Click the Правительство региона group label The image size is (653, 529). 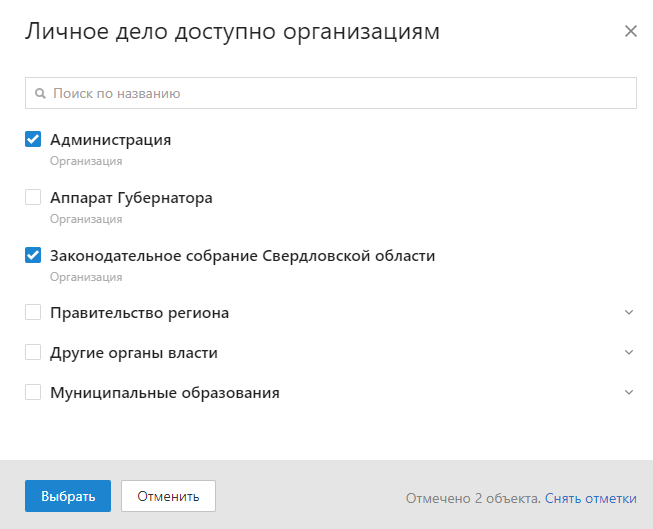[140, 313]
